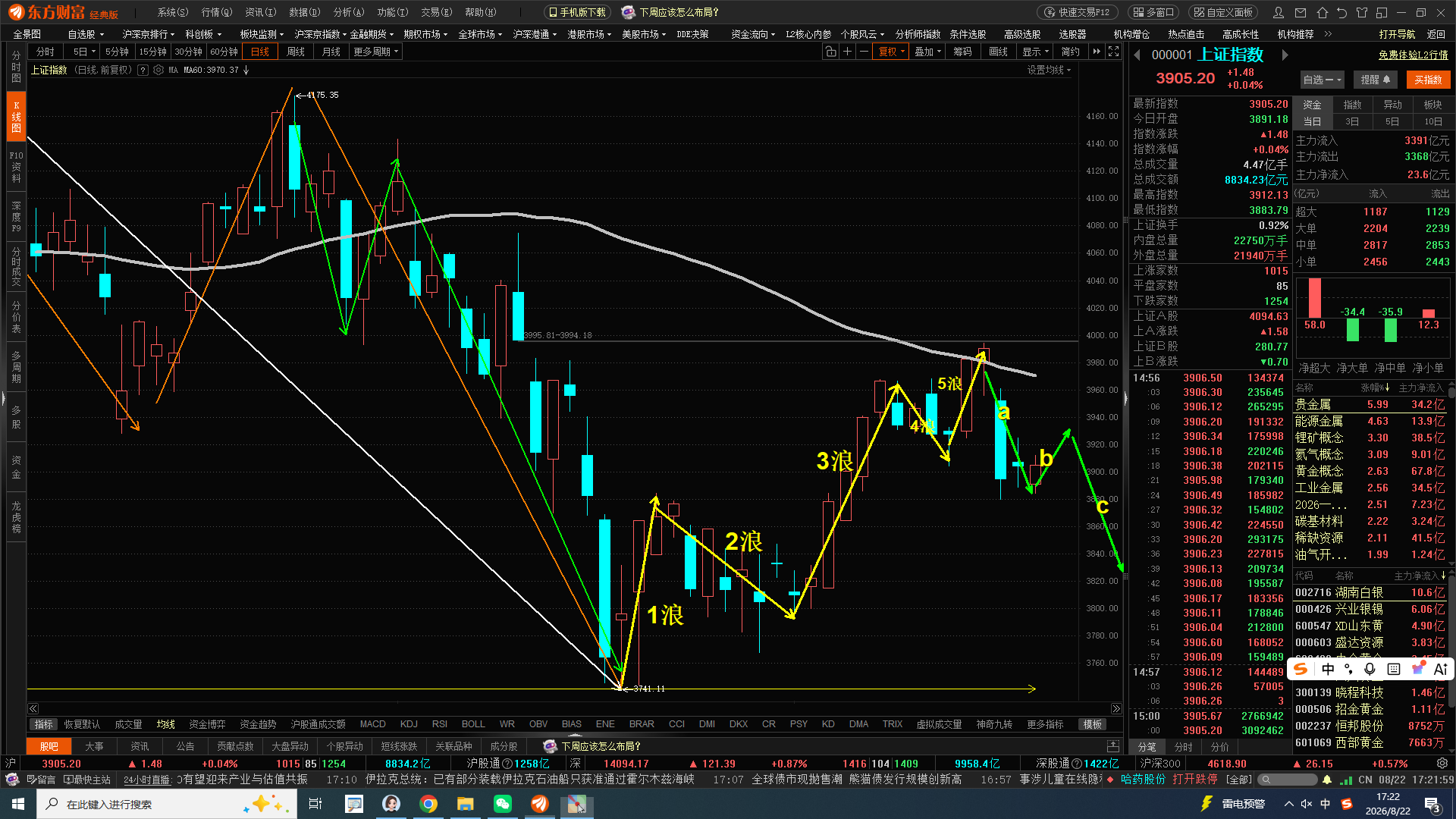1456x819 pixels.
Task: Open the 系统(S) menu
Action: coord(173,12)
